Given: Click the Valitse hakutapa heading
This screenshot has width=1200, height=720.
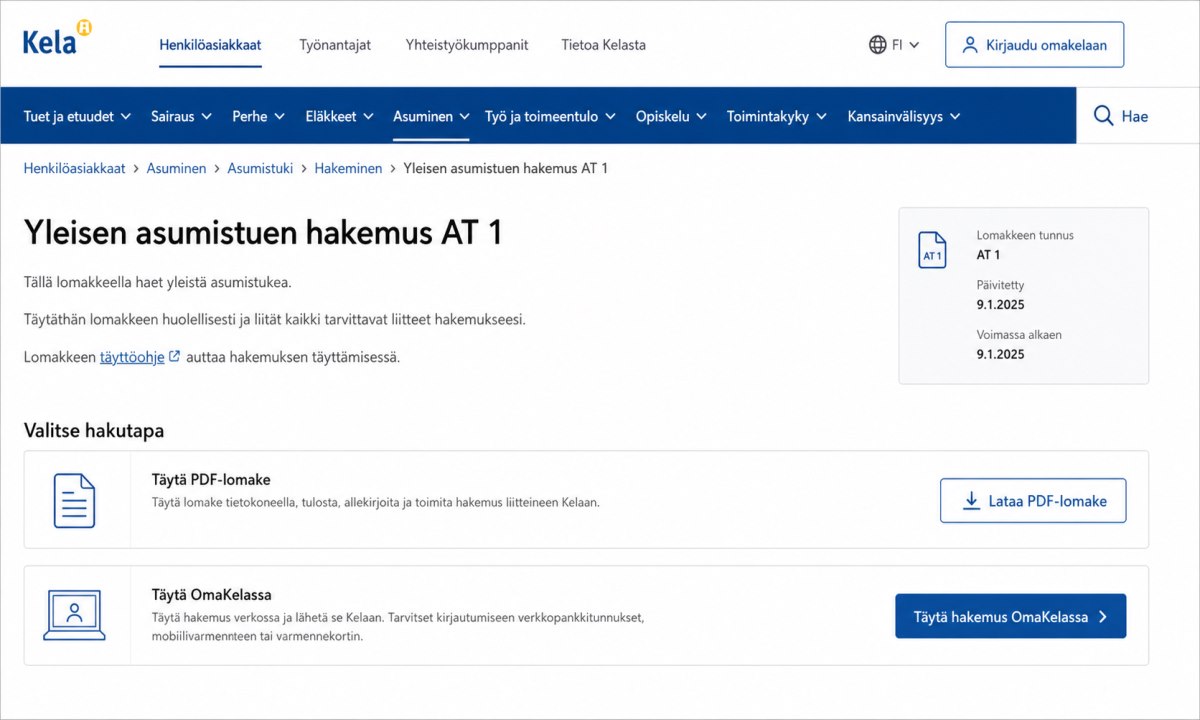Looking at the screenshot, I should coord(94,431).
